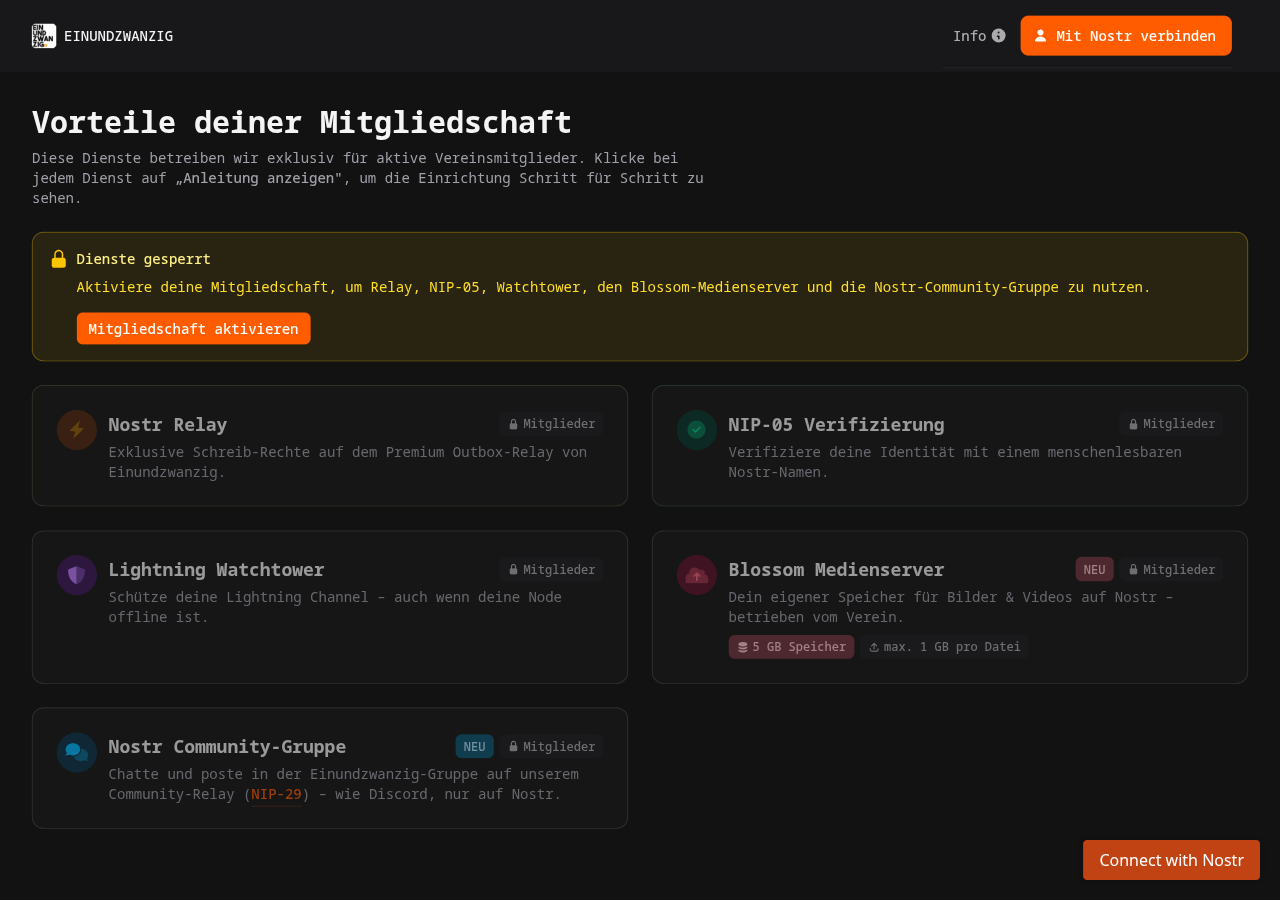Open the NIP-29 link
Image resolution: width=1280 pixels, height=900 pixels.
point(277,794)
